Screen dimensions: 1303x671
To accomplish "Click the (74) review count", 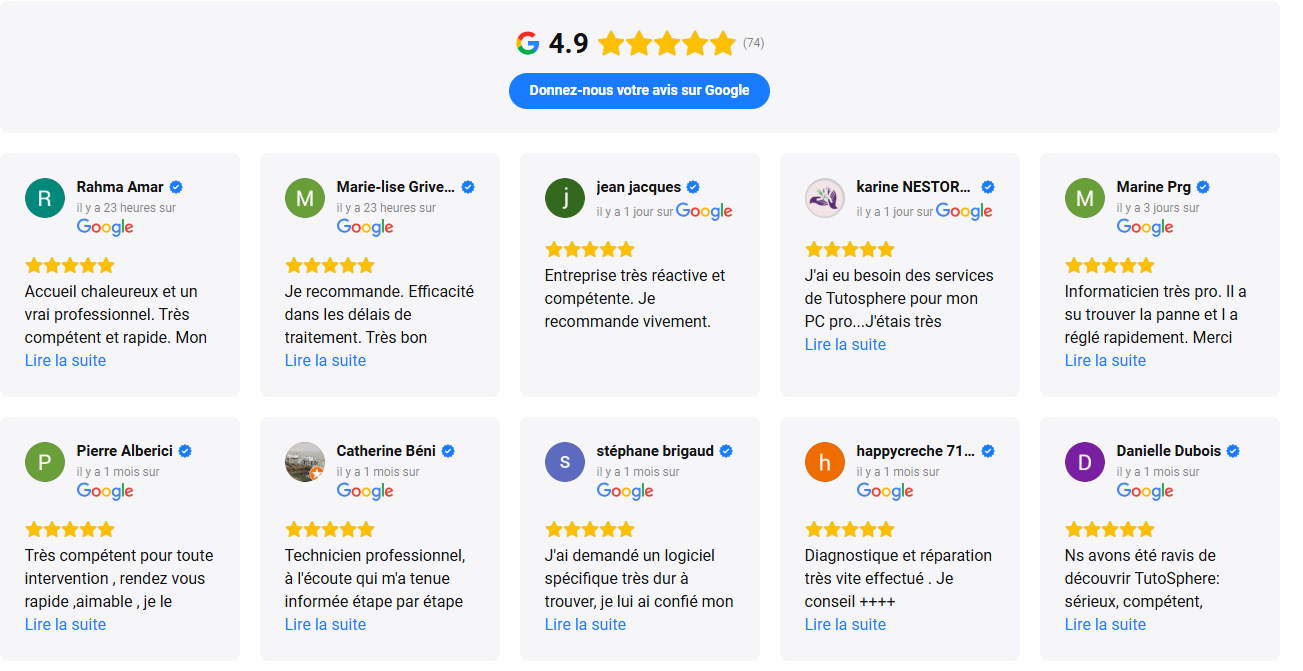I will [x=753, y=43].
